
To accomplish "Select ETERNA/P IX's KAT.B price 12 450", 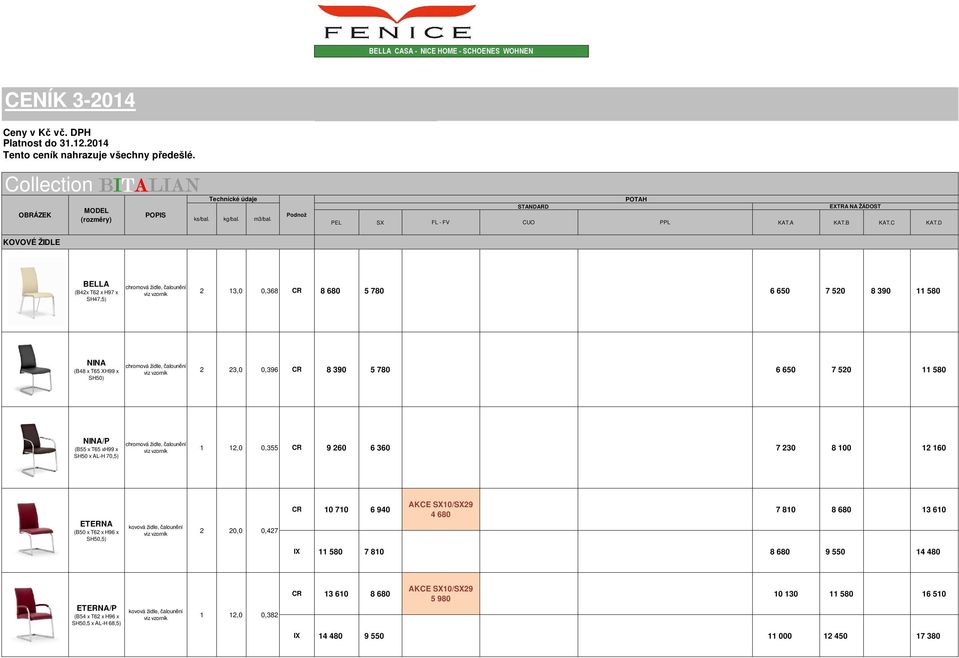I will tap(835, 637).
